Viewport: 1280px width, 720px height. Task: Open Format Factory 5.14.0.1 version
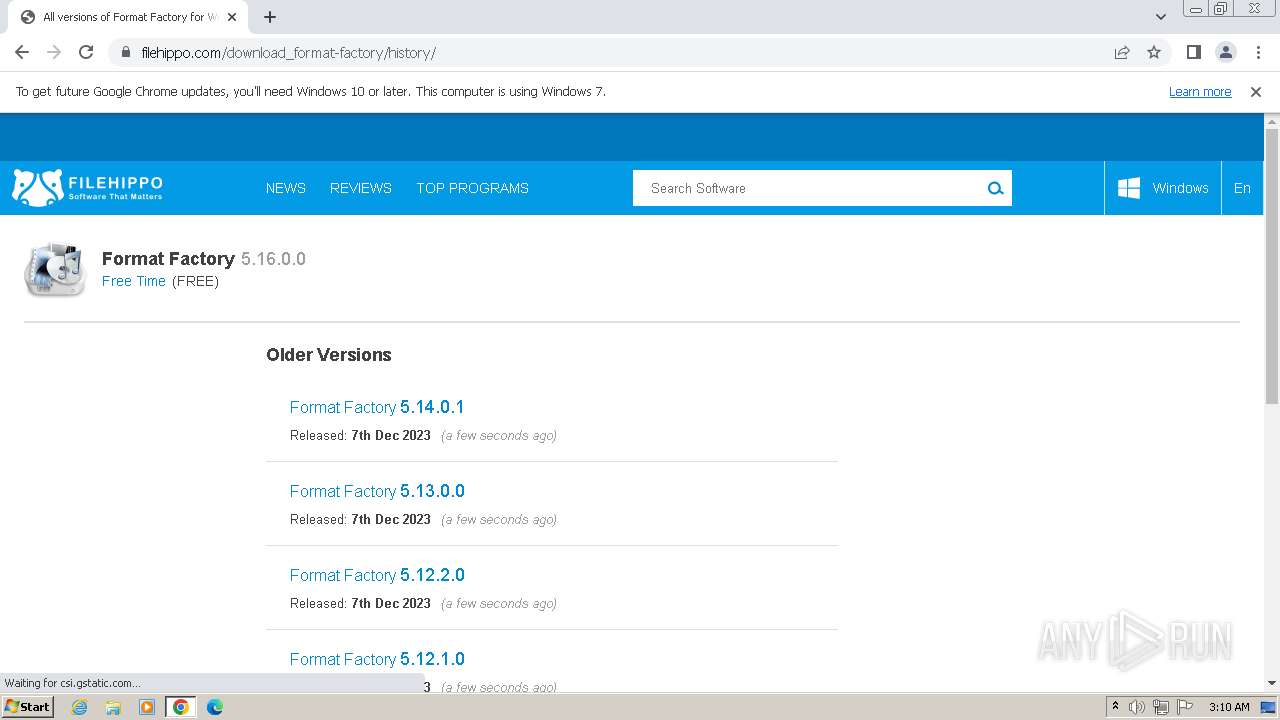pos(377,407)
